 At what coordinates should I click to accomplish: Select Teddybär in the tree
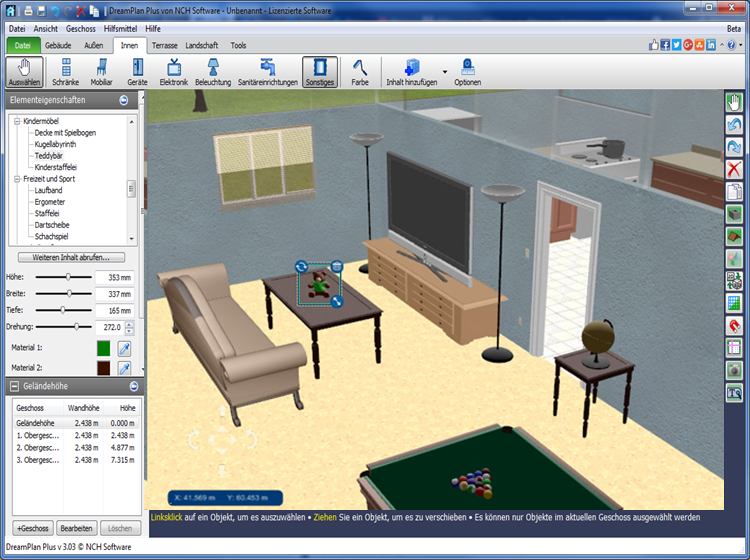(x=49, y=156)
